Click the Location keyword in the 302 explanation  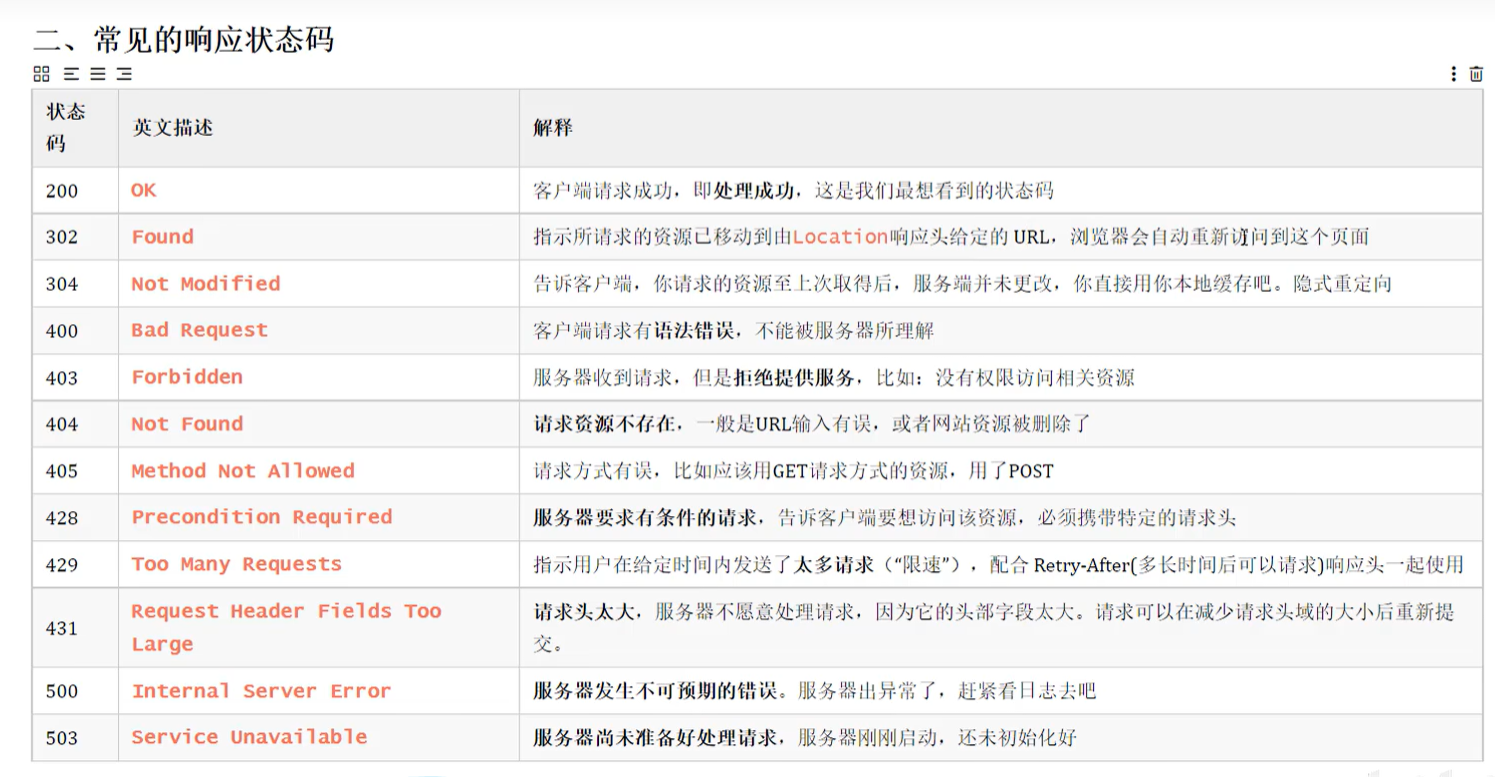pos(840,237)
